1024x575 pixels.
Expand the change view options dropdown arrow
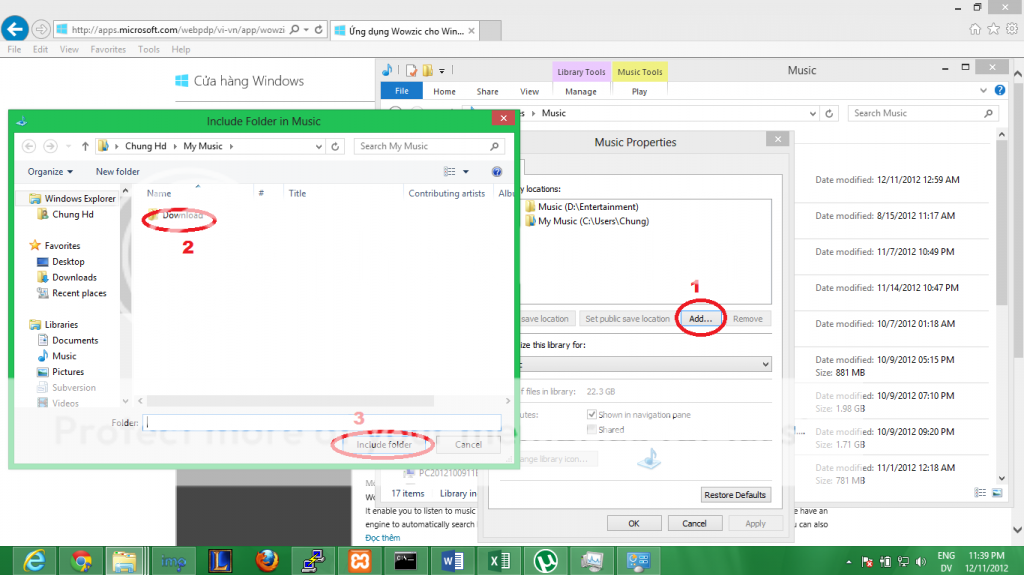coord(466,172)
